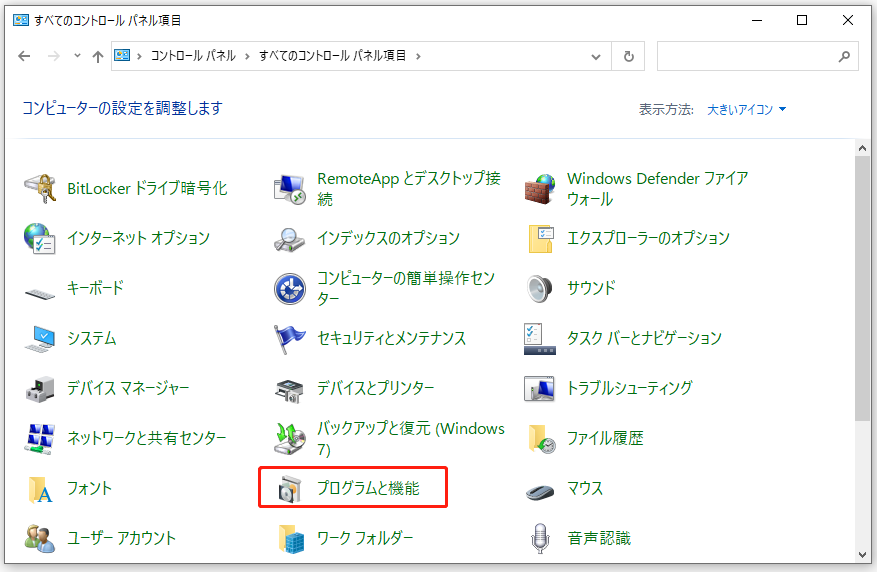Viewport: 877px width, 572px height.
Task: Select the コントロール パネル breadcrumb
Action: coord(193,55)
